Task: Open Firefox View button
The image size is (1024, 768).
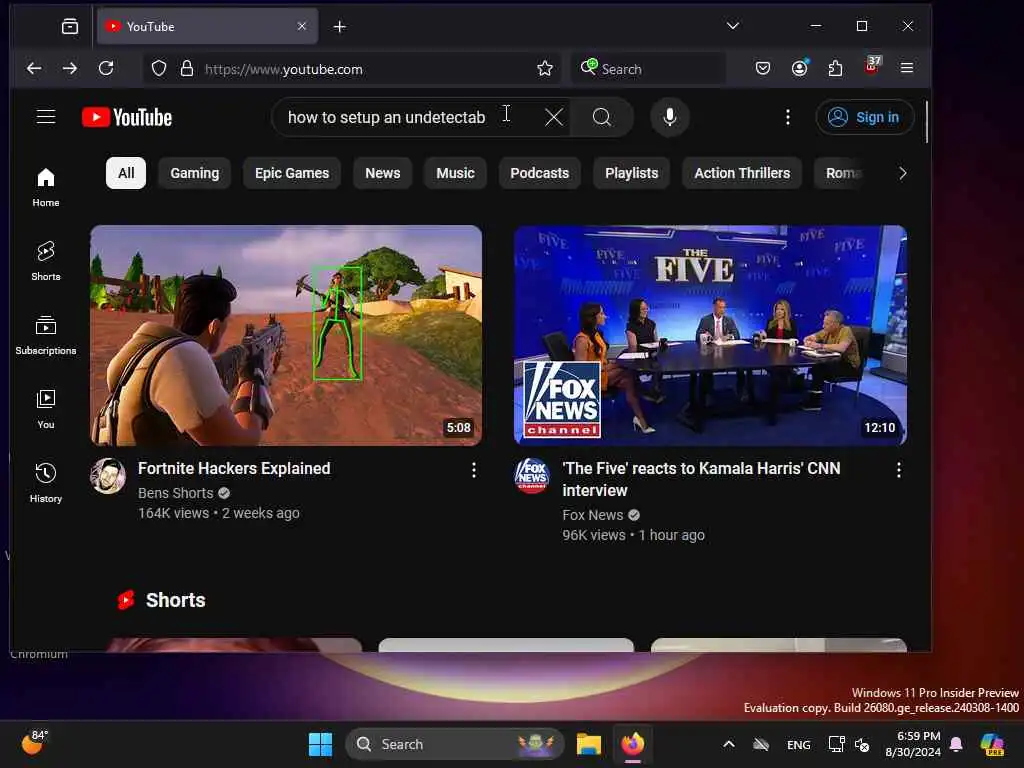Action: pos(70,27)
